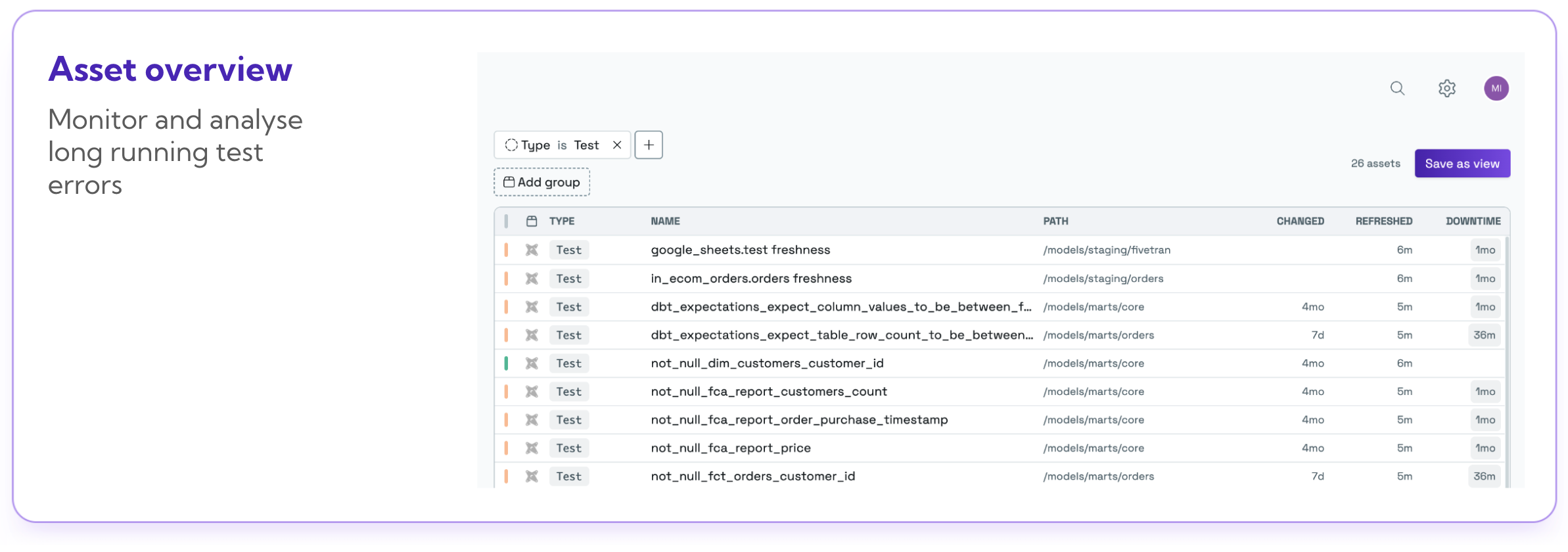Click 4mo changed value in not_null_dim_customers_customer_id row
The width and height of the screenshot is (1568, 552).
(x=1313, y=363)
